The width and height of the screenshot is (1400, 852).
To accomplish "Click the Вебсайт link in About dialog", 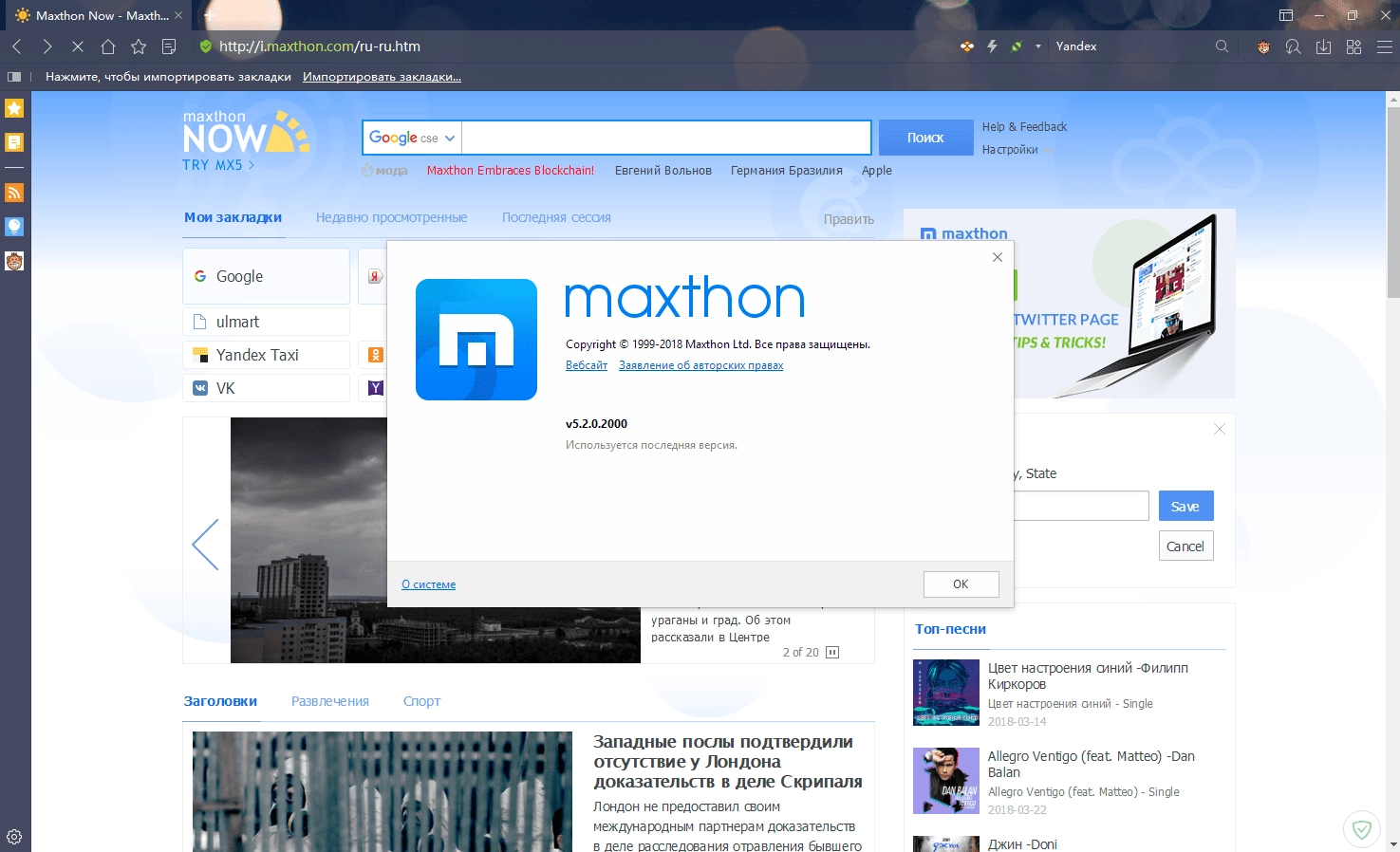I will tap(587, 365).
